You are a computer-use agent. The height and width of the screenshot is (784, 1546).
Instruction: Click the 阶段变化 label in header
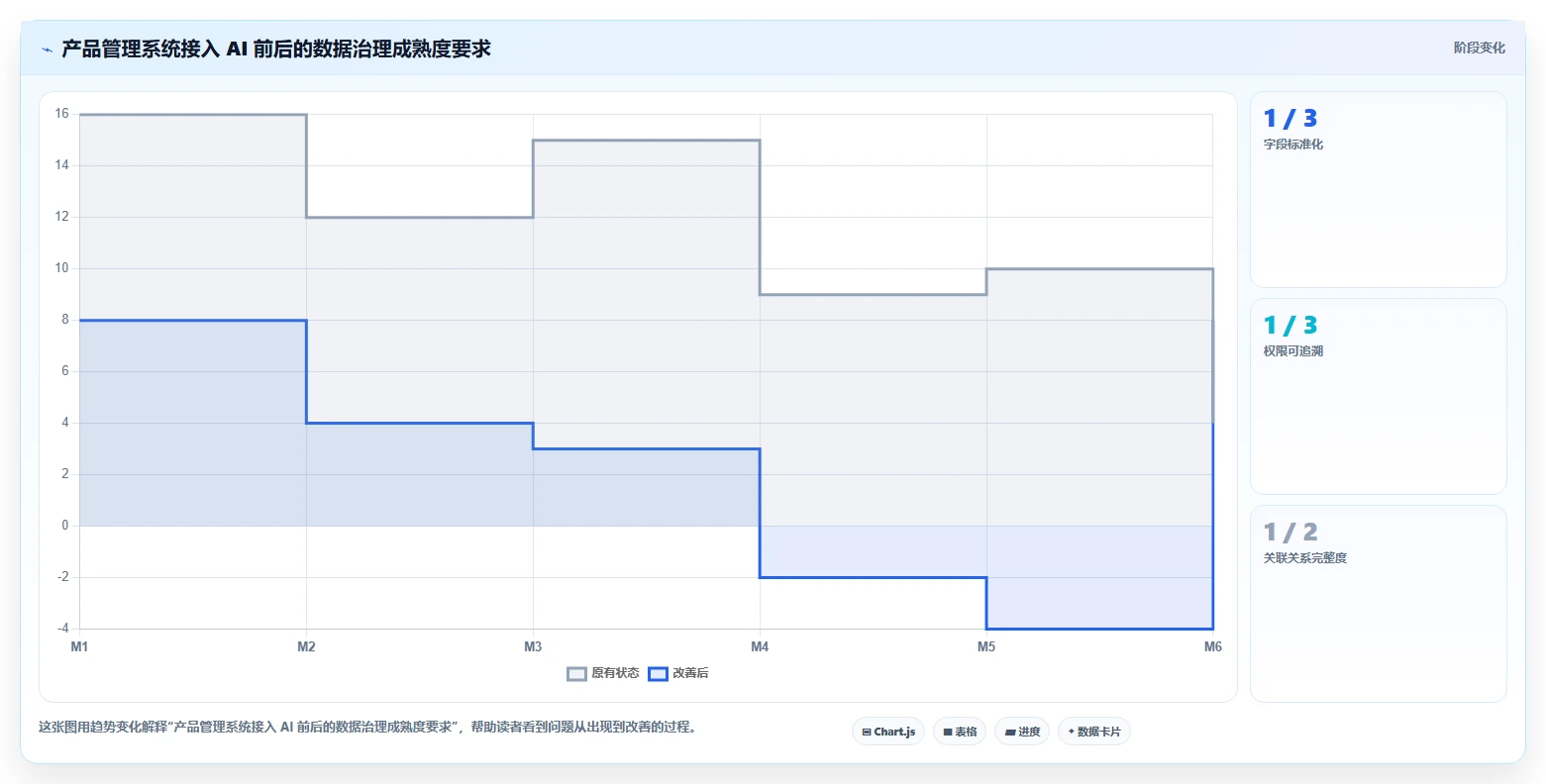coord(1480,48)
